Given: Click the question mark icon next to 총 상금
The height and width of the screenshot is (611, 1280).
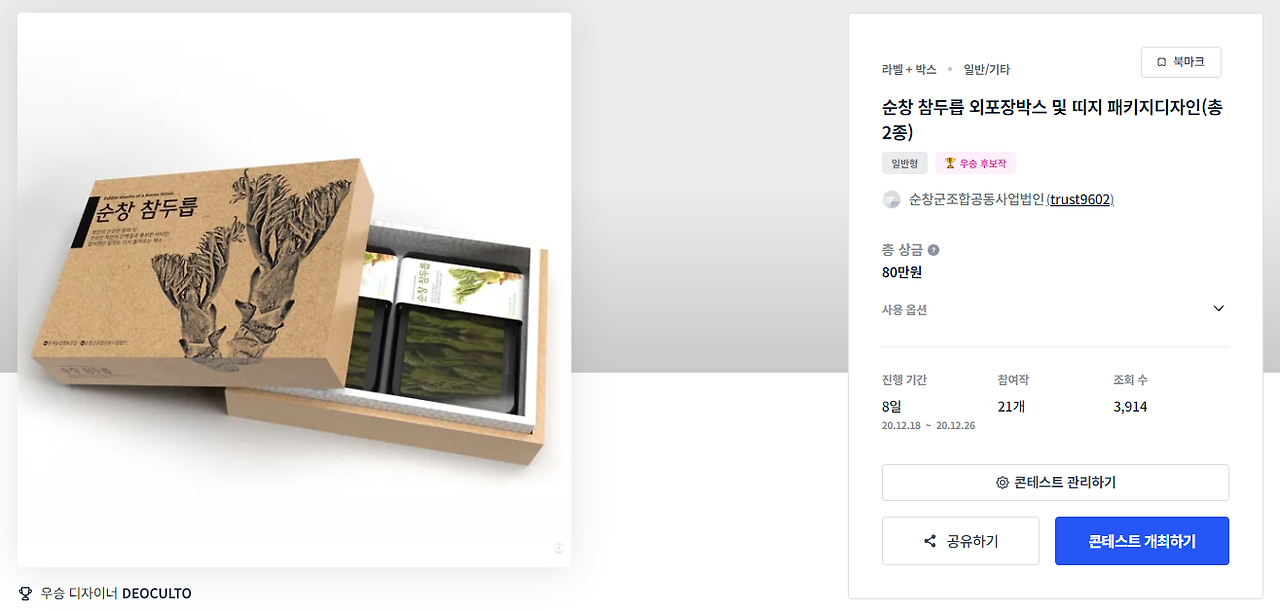Looking at the screenshot, I should [x=933, y=250].
